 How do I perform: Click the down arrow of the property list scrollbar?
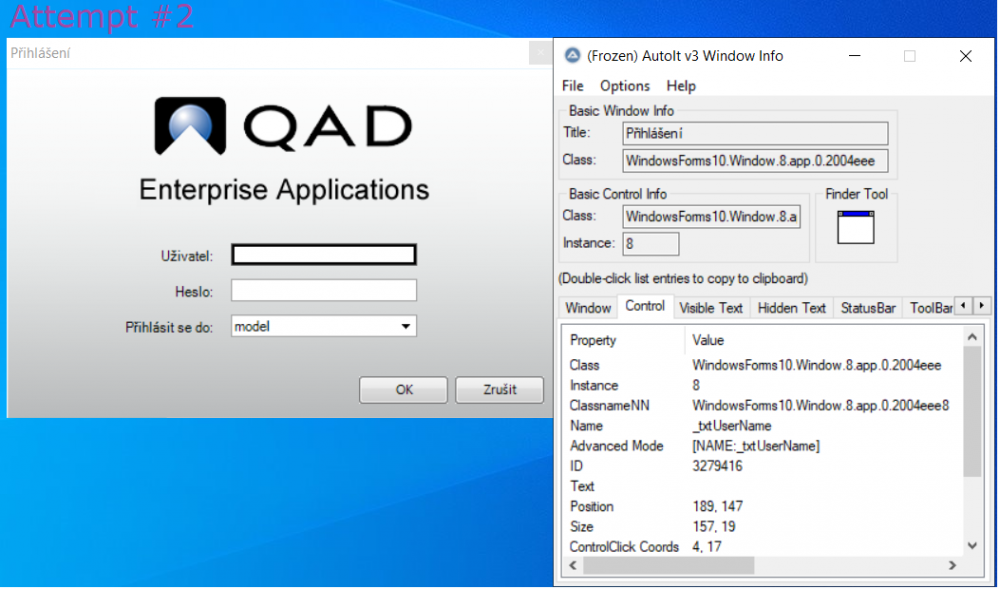(972, 546)
